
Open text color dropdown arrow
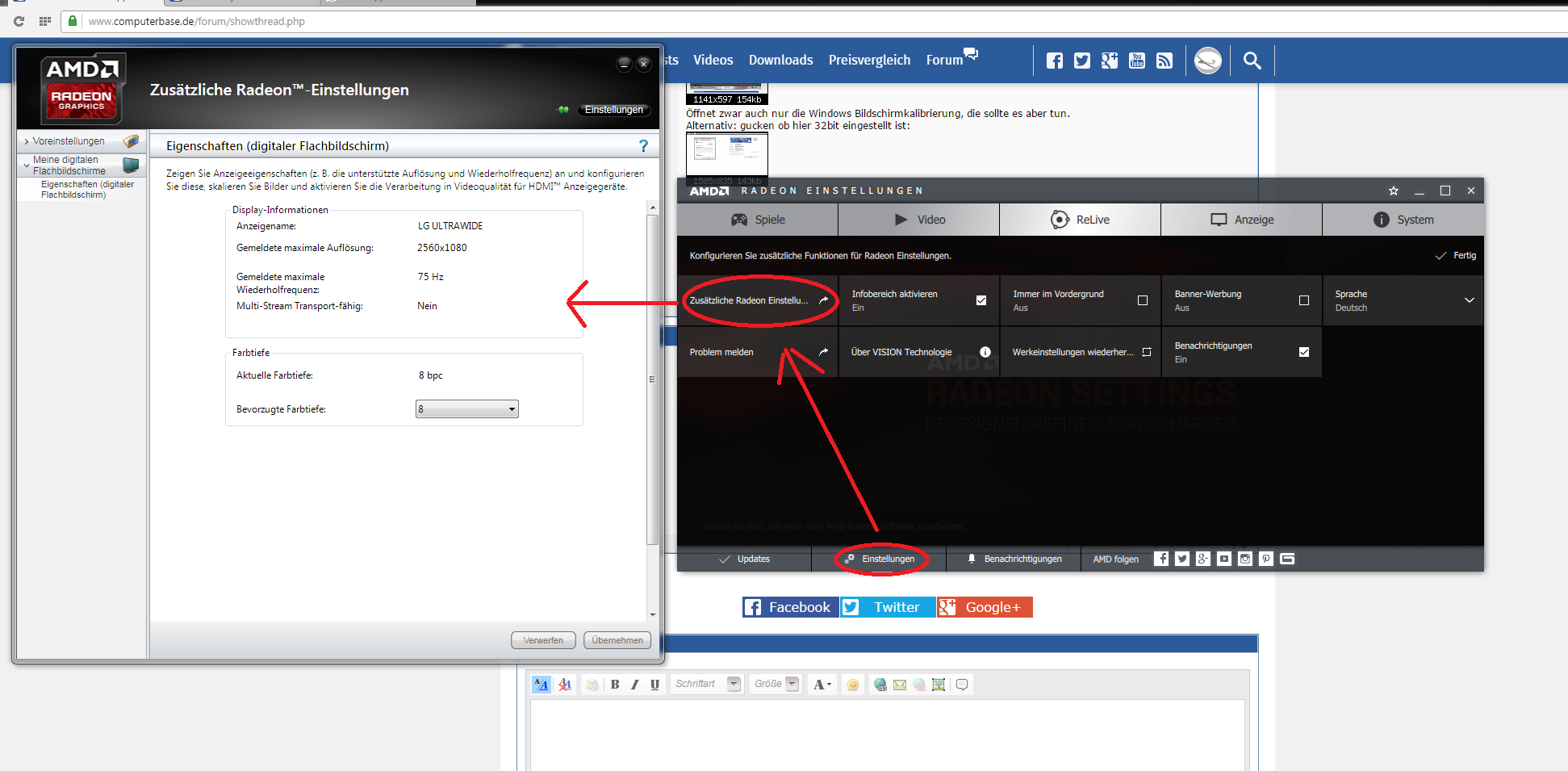click(x=829, y=685)
